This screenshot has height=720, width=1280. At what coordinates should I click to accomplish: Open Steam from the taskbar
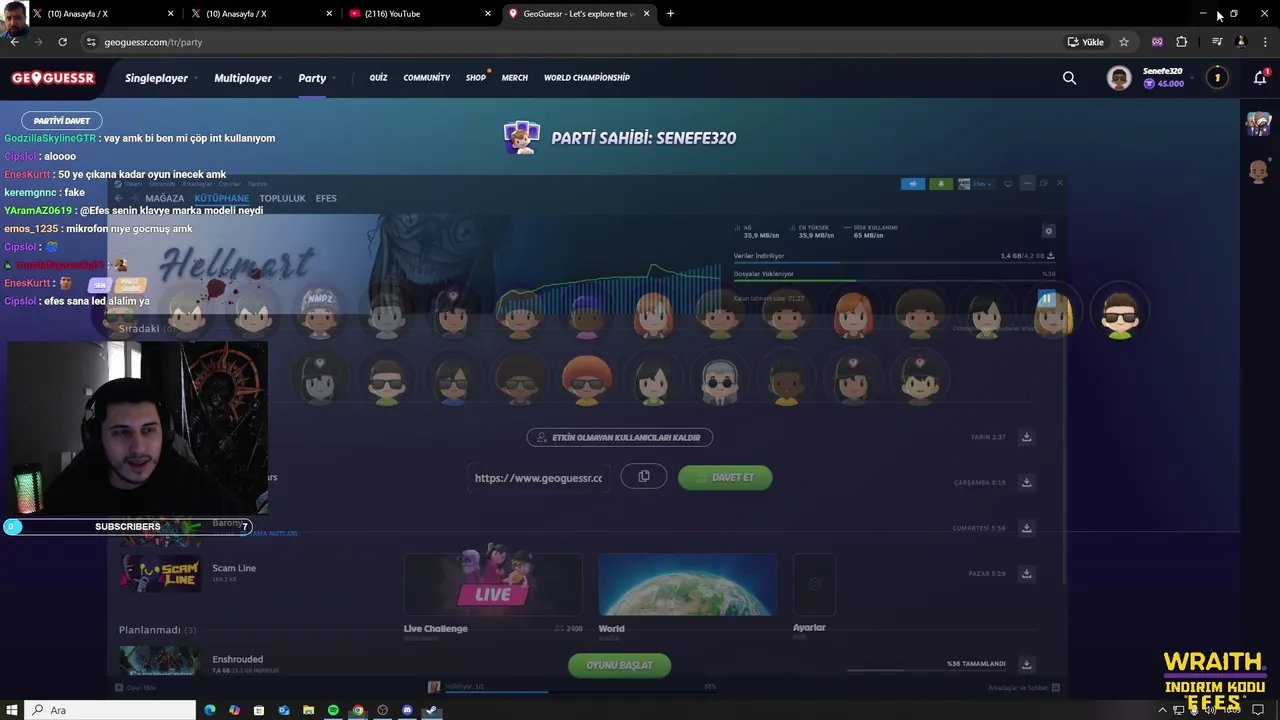tap(432, 710)
